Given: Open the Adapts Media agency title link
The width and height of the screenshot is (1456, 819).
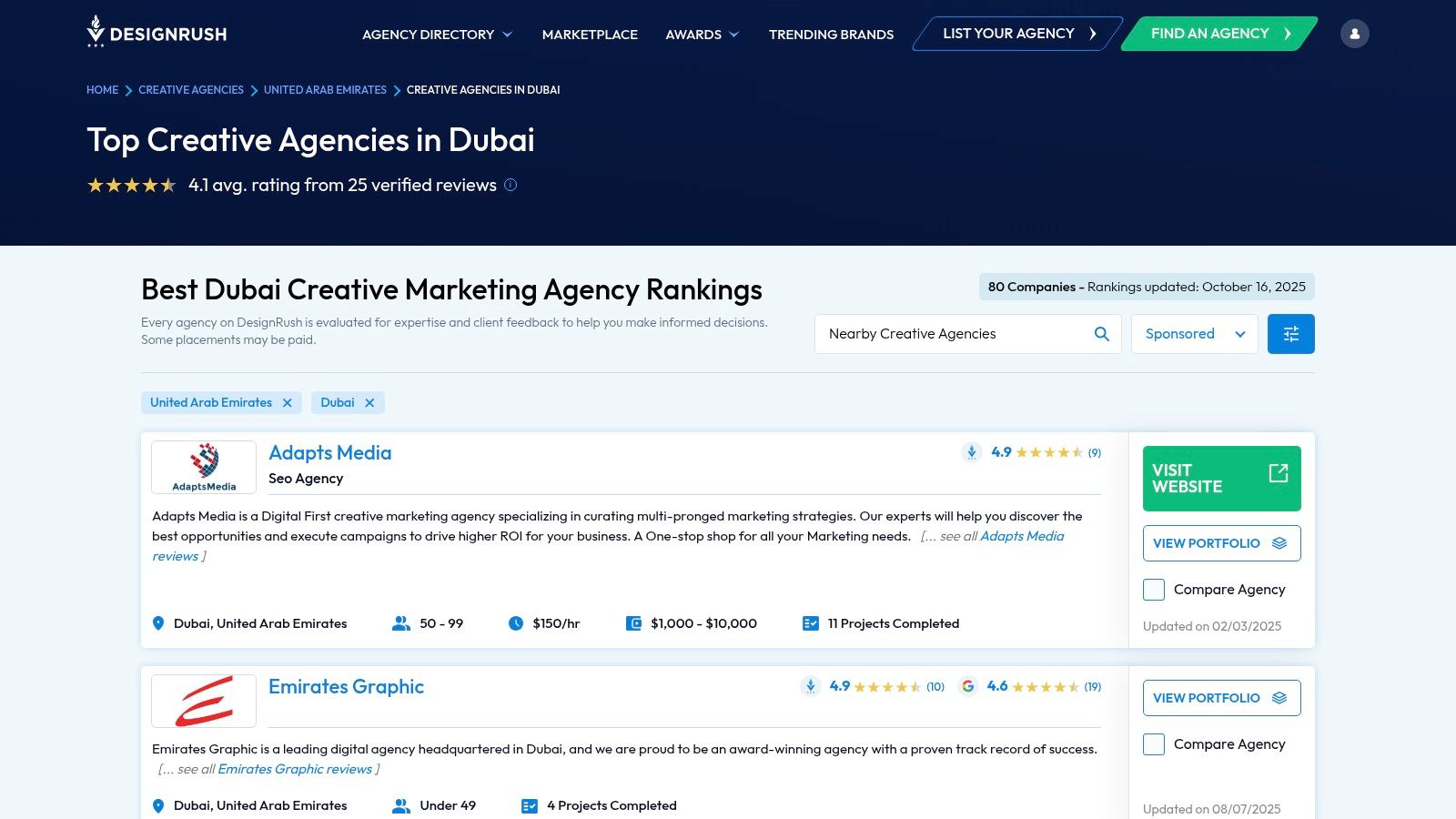Looking at the screenshot, I should coord(330,453).
